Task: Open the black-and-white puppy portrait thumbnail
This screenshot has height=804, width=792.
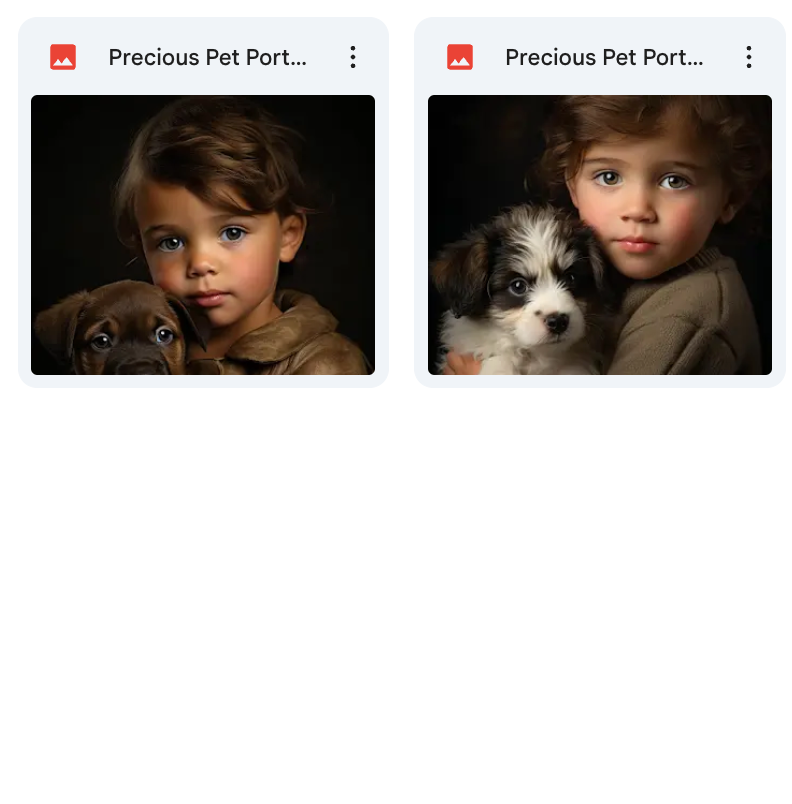Action: (x=600, y=235)
